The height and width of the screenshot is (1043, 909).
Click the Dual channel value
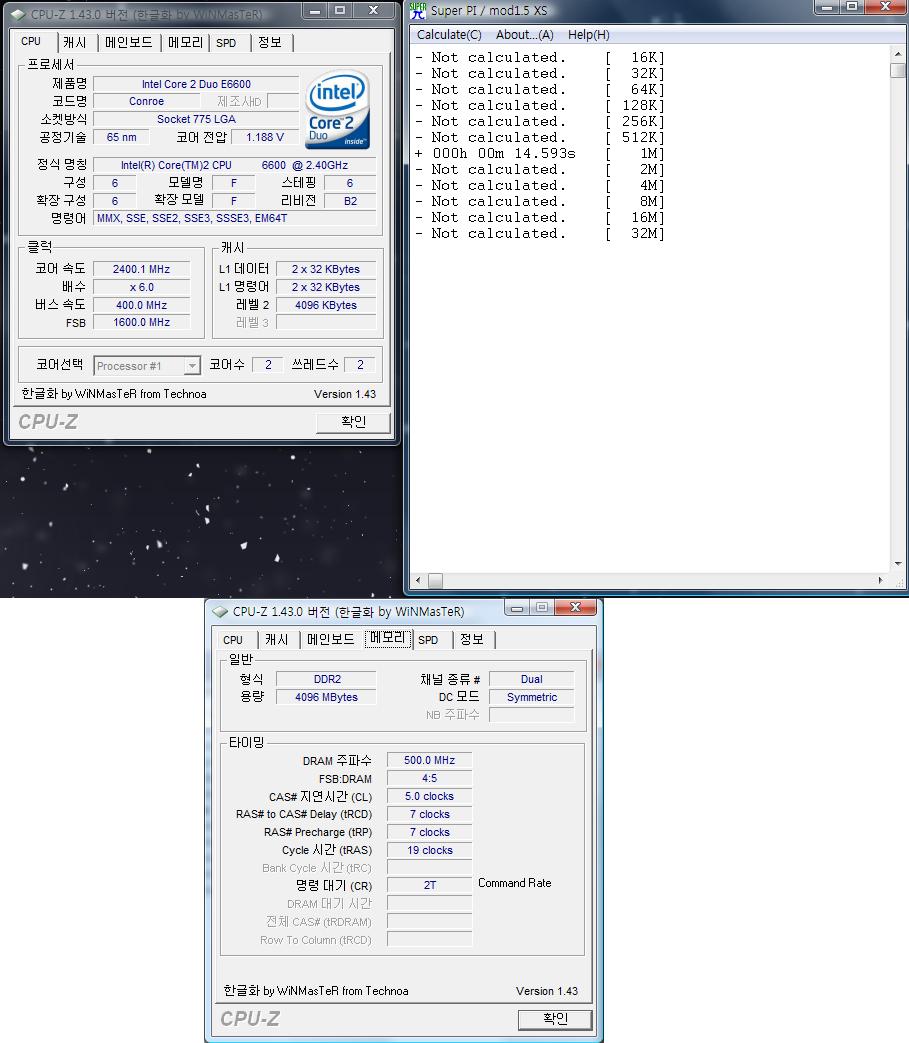click(531, 679)
